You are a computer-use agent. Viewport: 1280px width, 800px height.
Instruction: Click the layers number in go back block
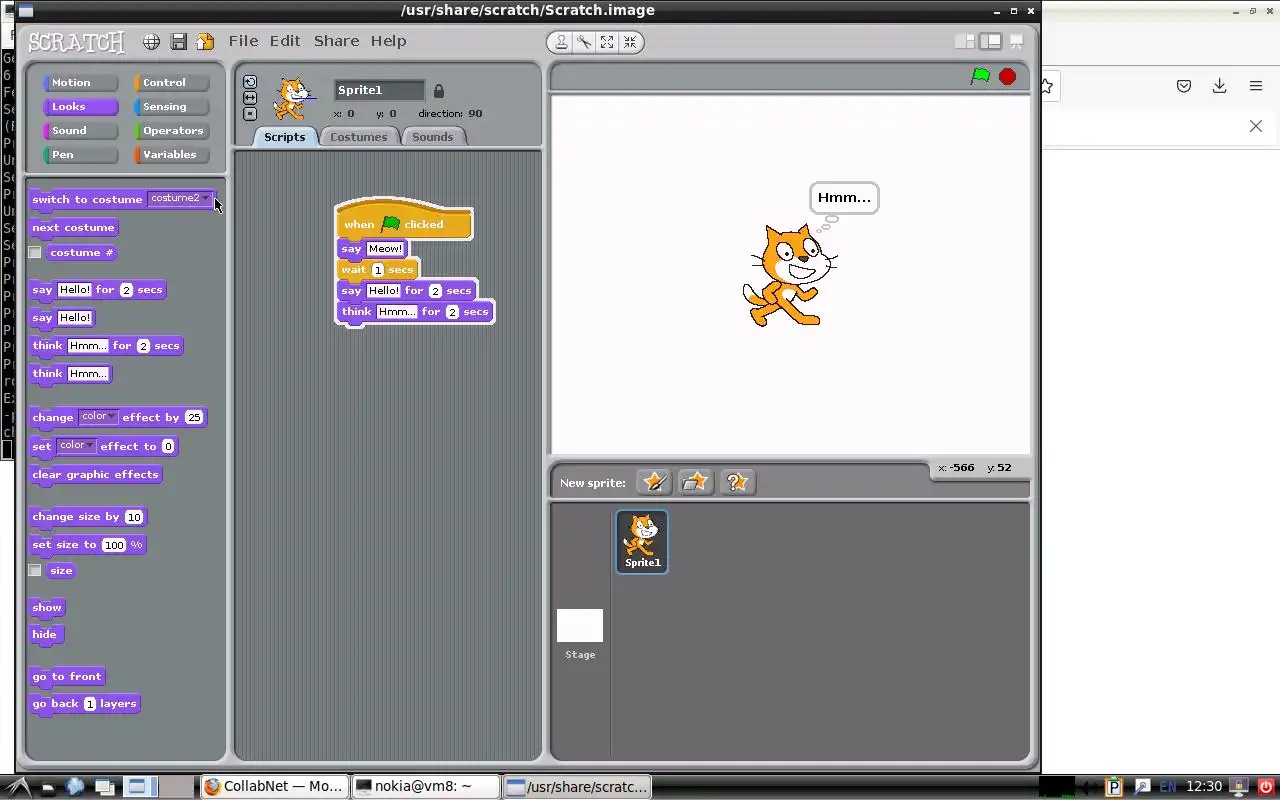point(90,704)
